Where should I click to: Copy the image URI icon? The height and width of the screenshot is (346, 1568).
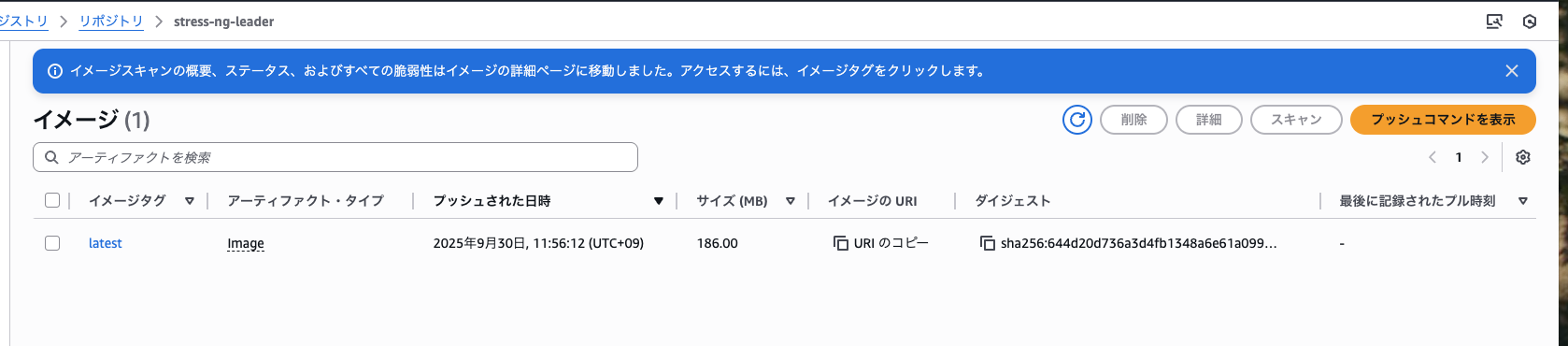[841, 243]
